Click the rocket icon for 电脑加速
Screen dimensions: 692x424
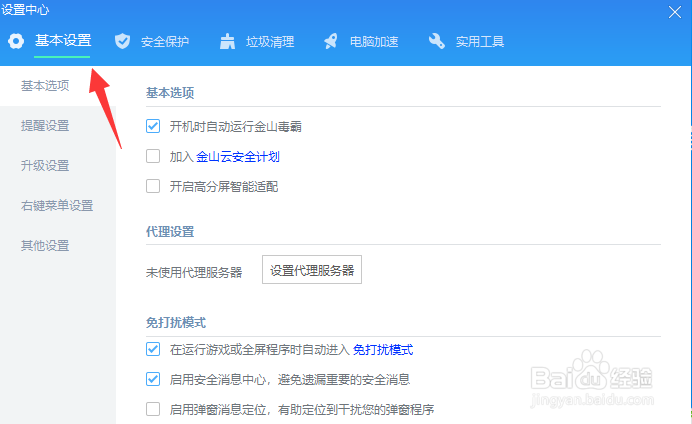point(331,41)
